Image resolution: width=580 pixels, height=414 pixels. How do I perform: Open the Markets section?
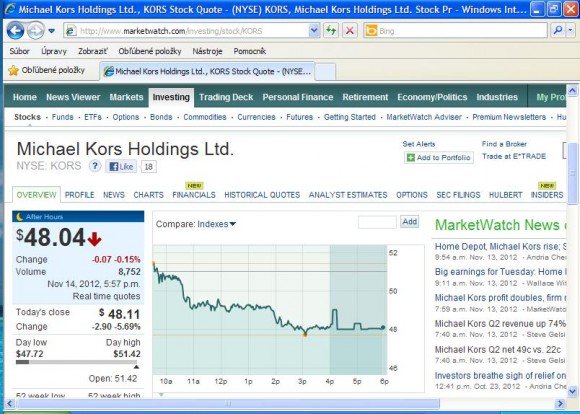126,97
